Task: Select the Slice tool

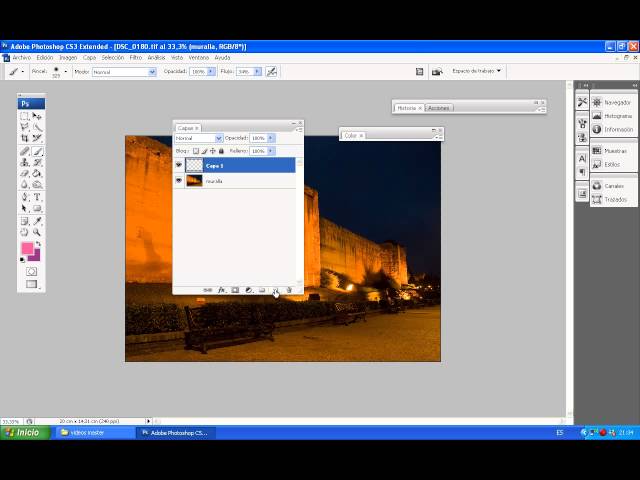Action: (x=37, y=138)
